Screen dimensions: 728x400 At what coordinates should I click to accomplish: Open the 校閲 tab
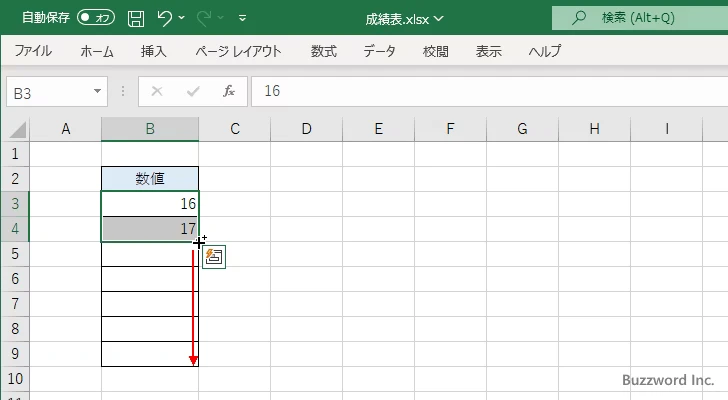[x=436, y=51]
